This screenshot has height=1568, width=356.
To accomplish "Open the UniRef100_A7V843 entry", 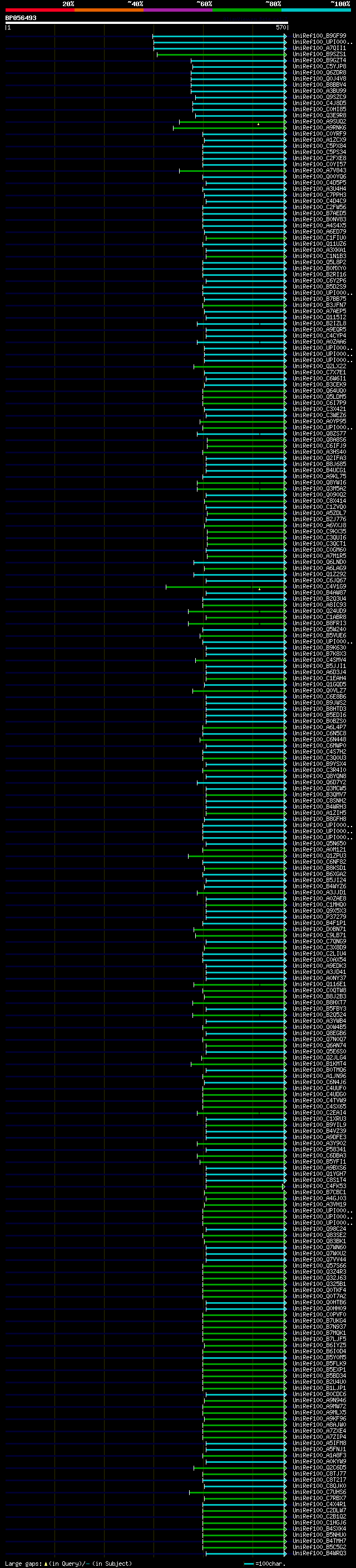I will (319, 170).
